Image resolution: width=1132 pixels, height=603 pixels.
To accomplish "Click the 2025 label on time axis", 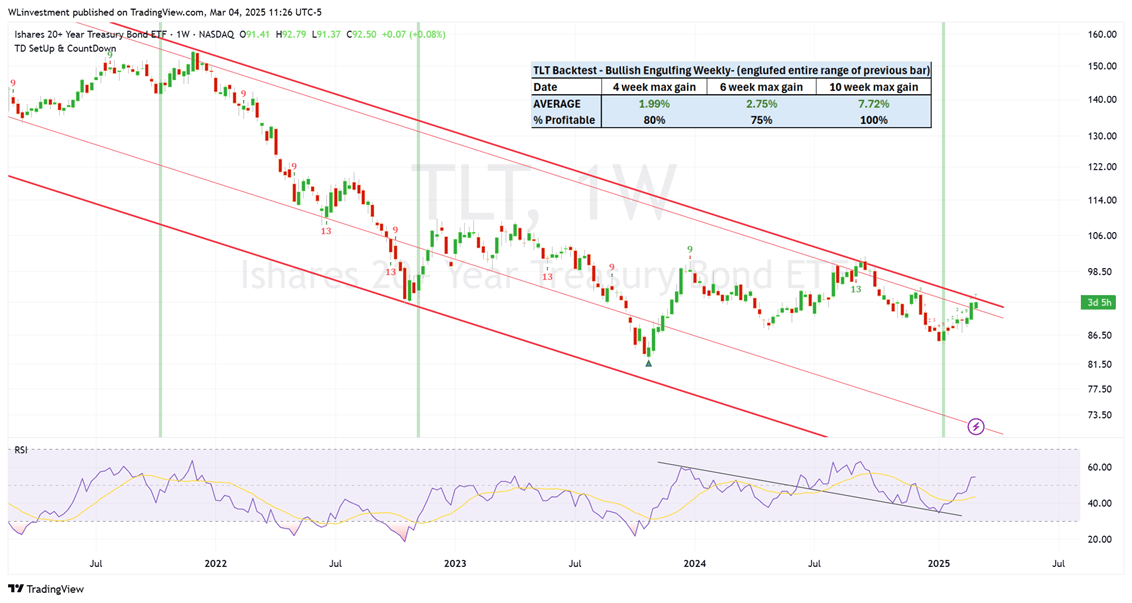I will (x=939, y=563).
